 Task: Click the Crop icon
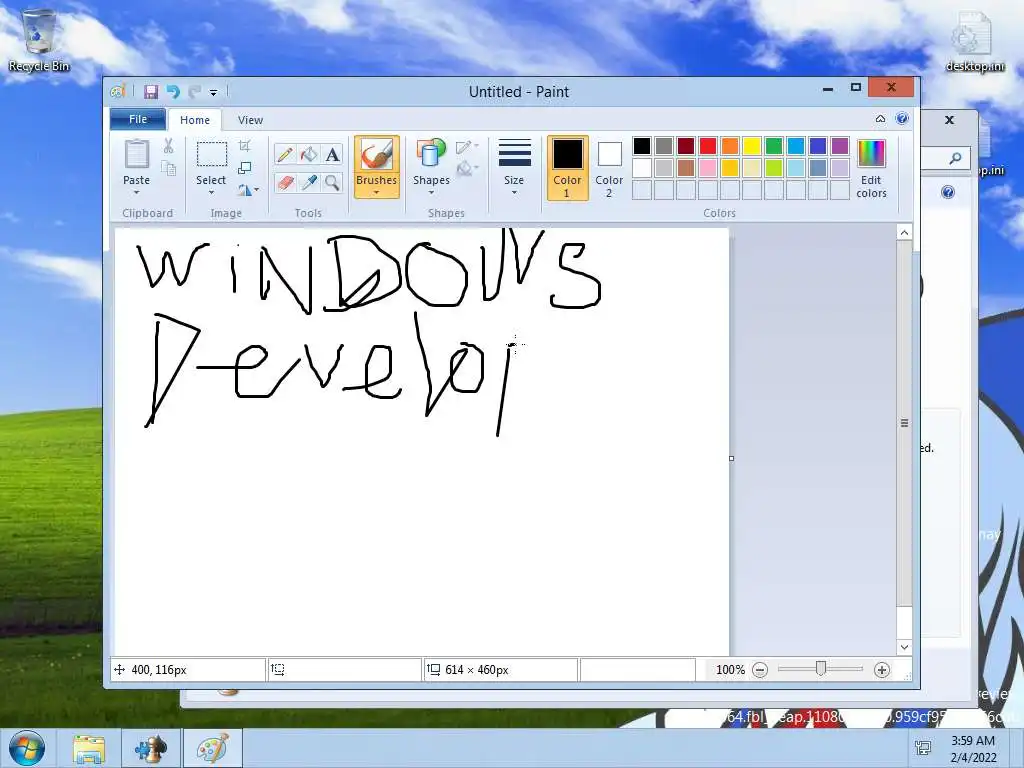click(x=245, y=146)
